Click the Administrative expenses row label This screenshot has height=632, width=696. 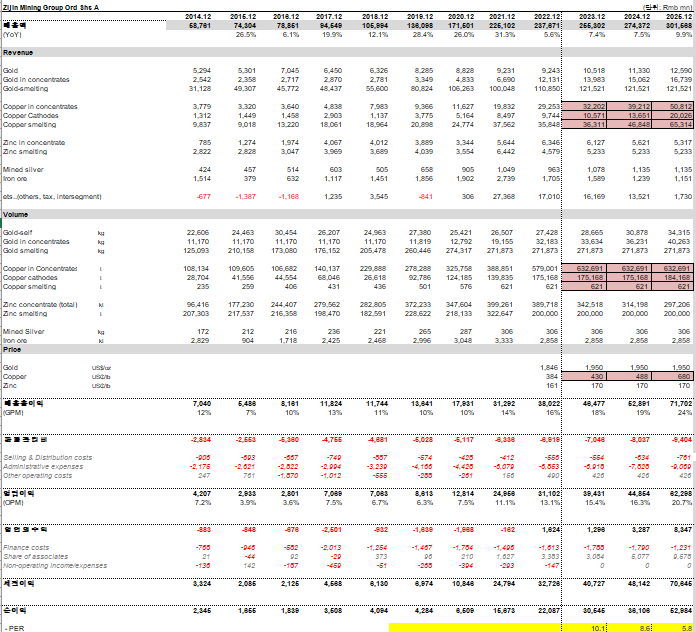click(x=43, y=466)
